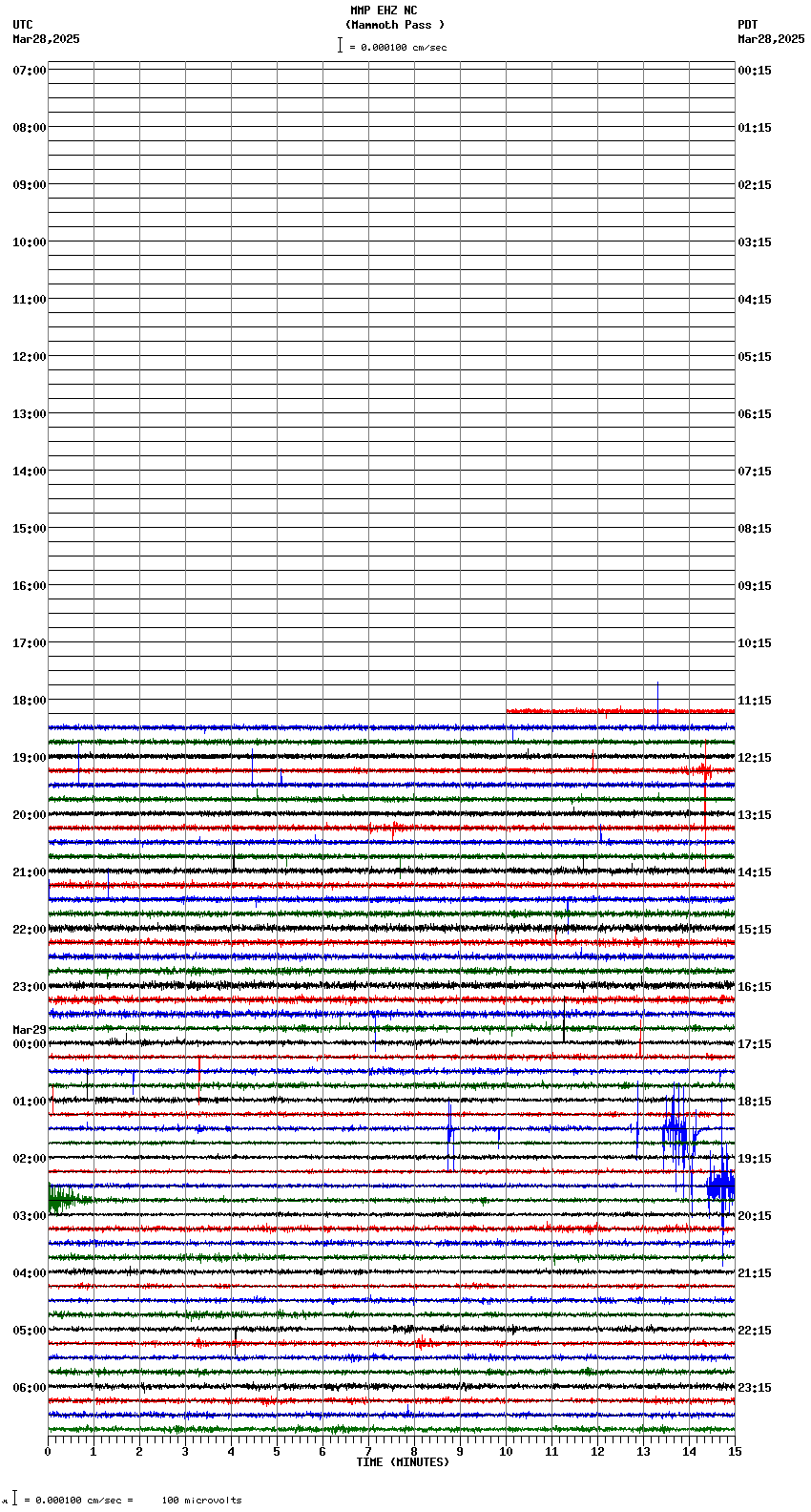The height and width of the screenshot is (1512, 811).
Task: Click the '100 microvolts' scale text at bottom
Action: point(201,1501)
